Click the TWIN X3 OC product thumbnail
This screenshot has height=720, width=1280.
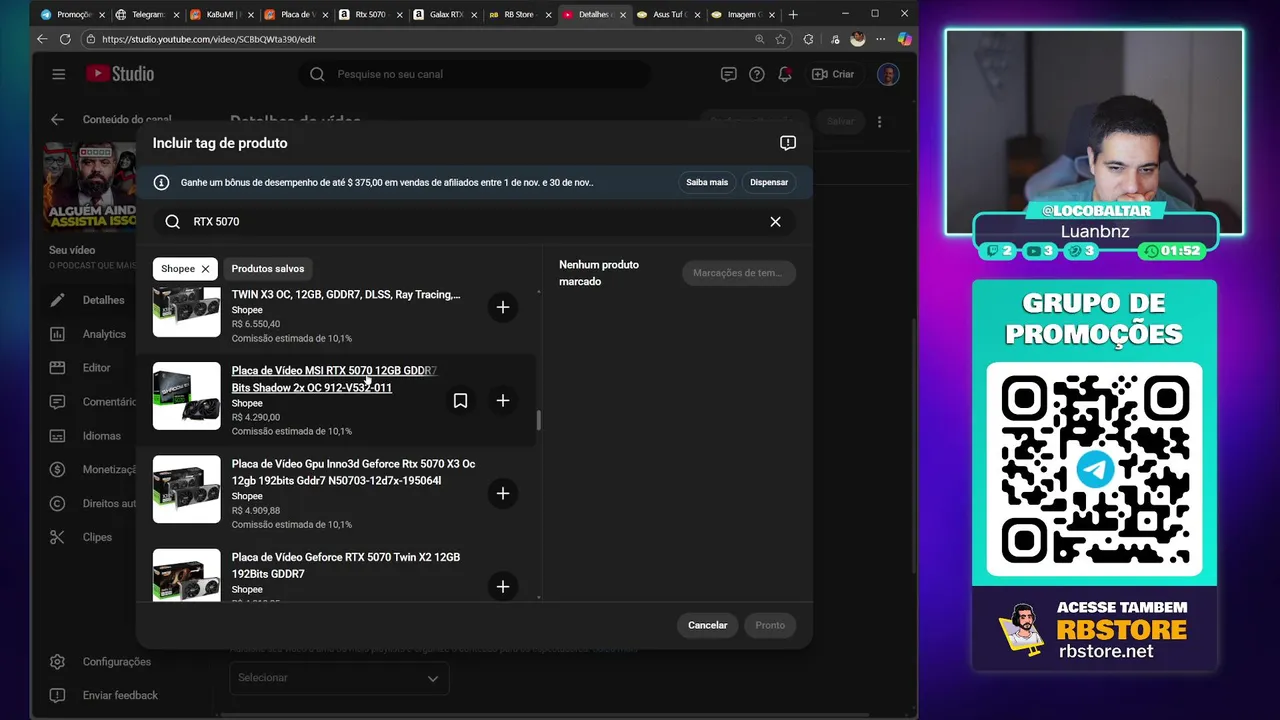(187, 312)
